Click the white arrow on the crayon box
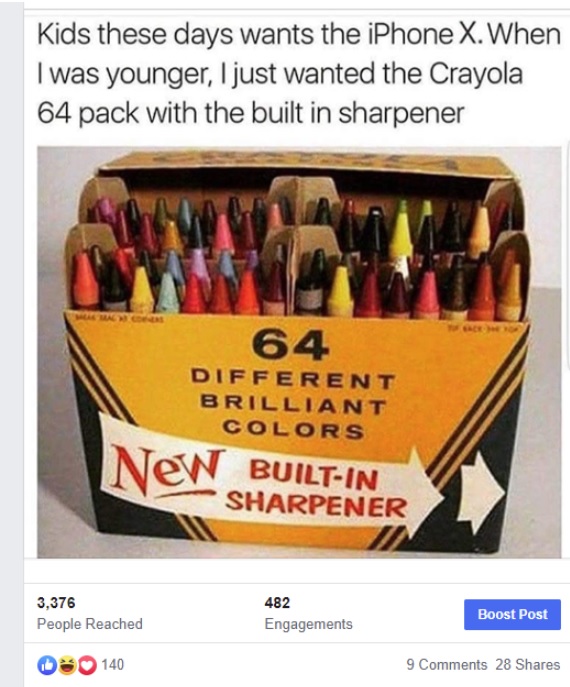The height and width of the screenshot is (687, 570). [x=481, y=490]
